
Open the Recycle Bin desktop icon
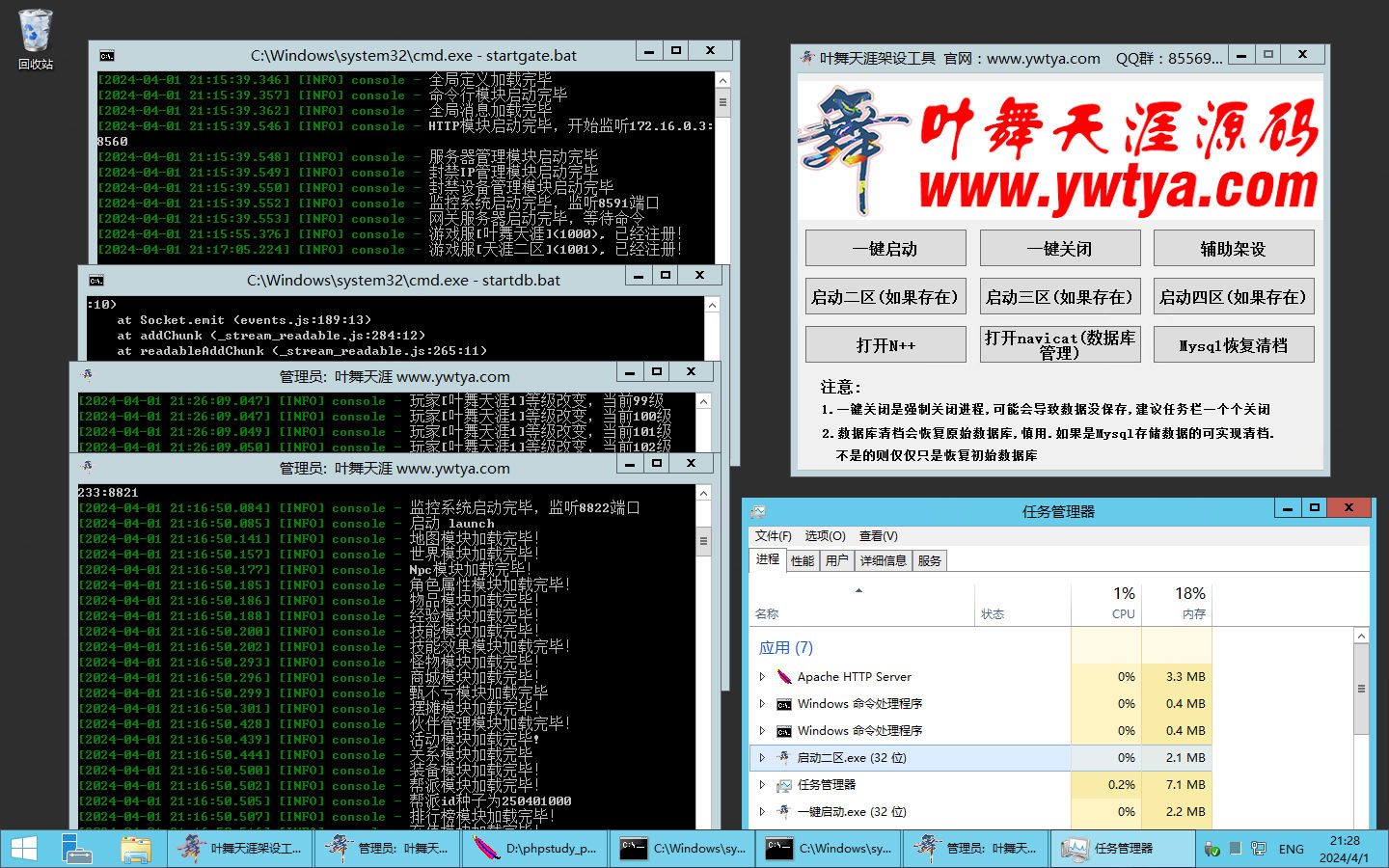coord(36,39)
